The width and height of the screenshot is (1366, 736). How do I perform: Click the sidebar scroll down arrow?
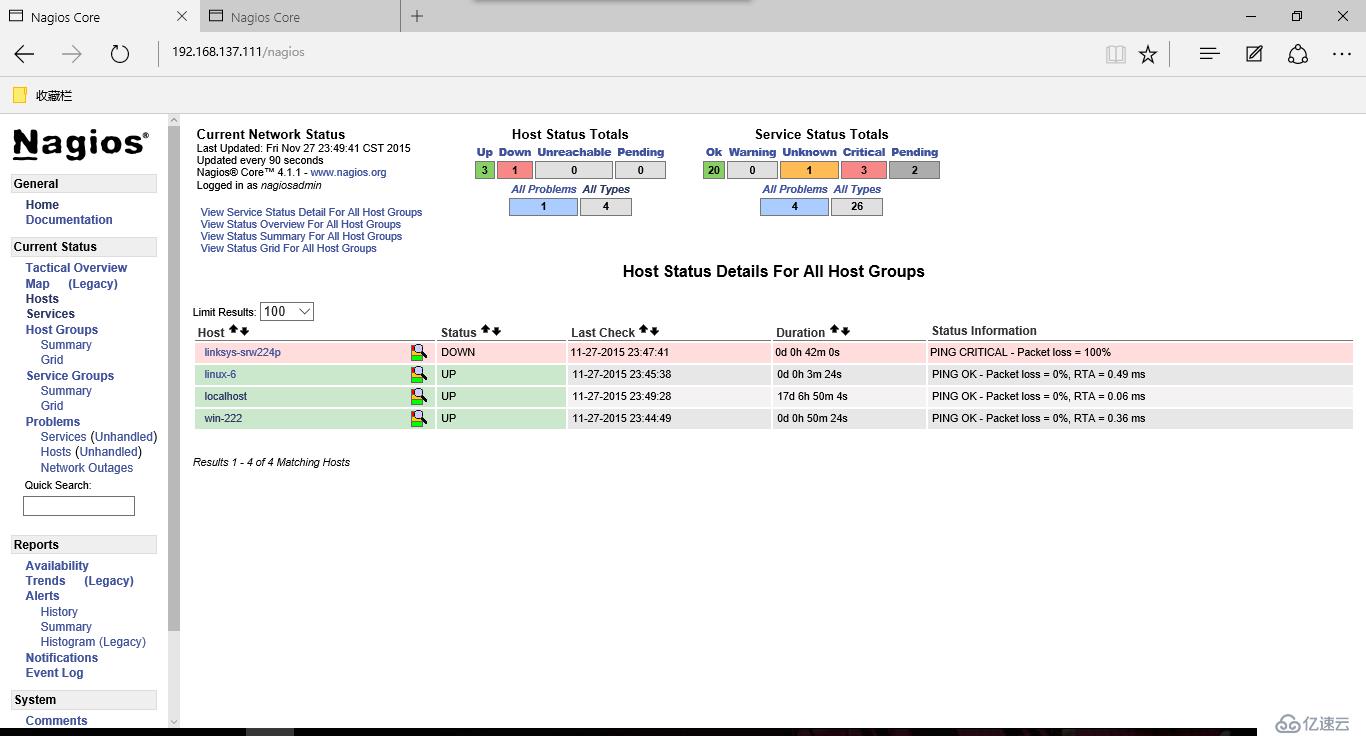pos(173,721)
